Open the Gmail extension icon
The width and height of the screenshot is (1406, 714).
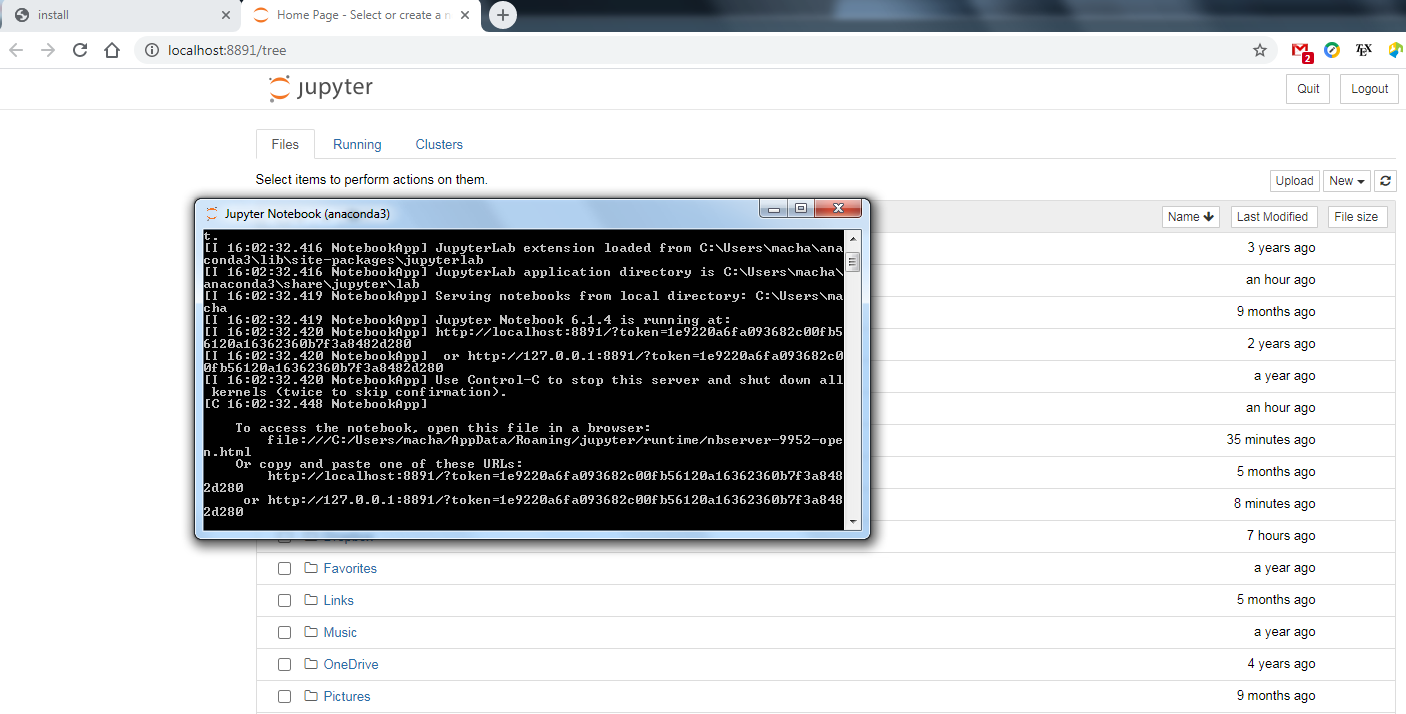pos(1300,50)
